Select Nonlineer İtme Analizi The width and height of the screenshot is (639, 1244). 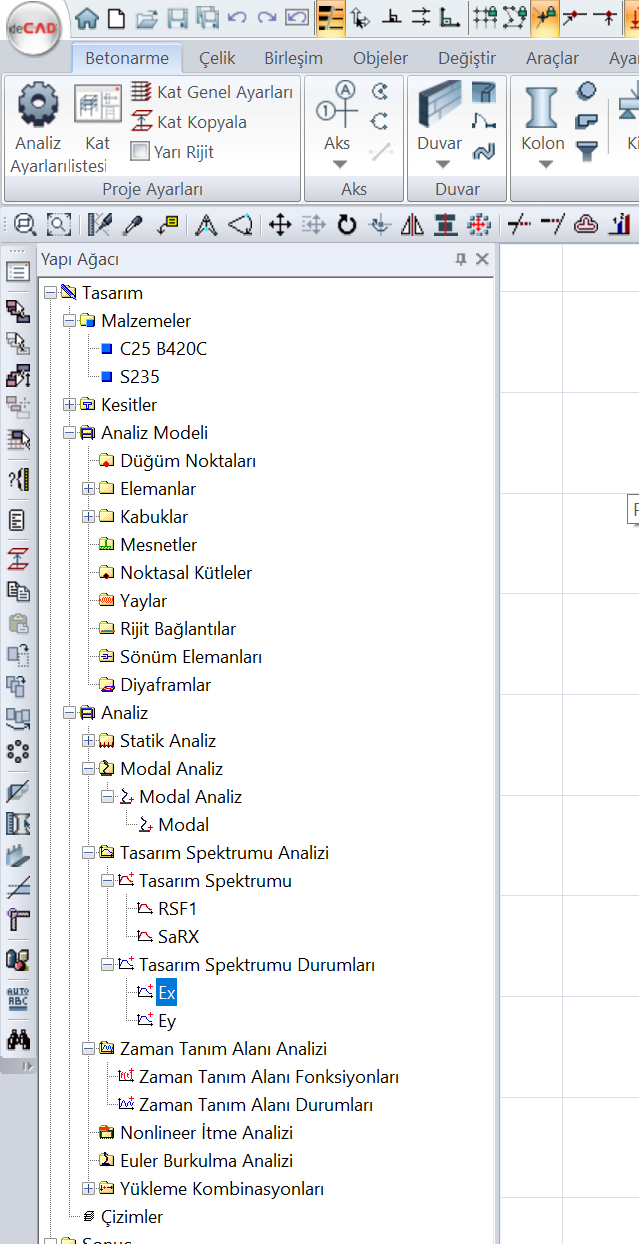206,1133
